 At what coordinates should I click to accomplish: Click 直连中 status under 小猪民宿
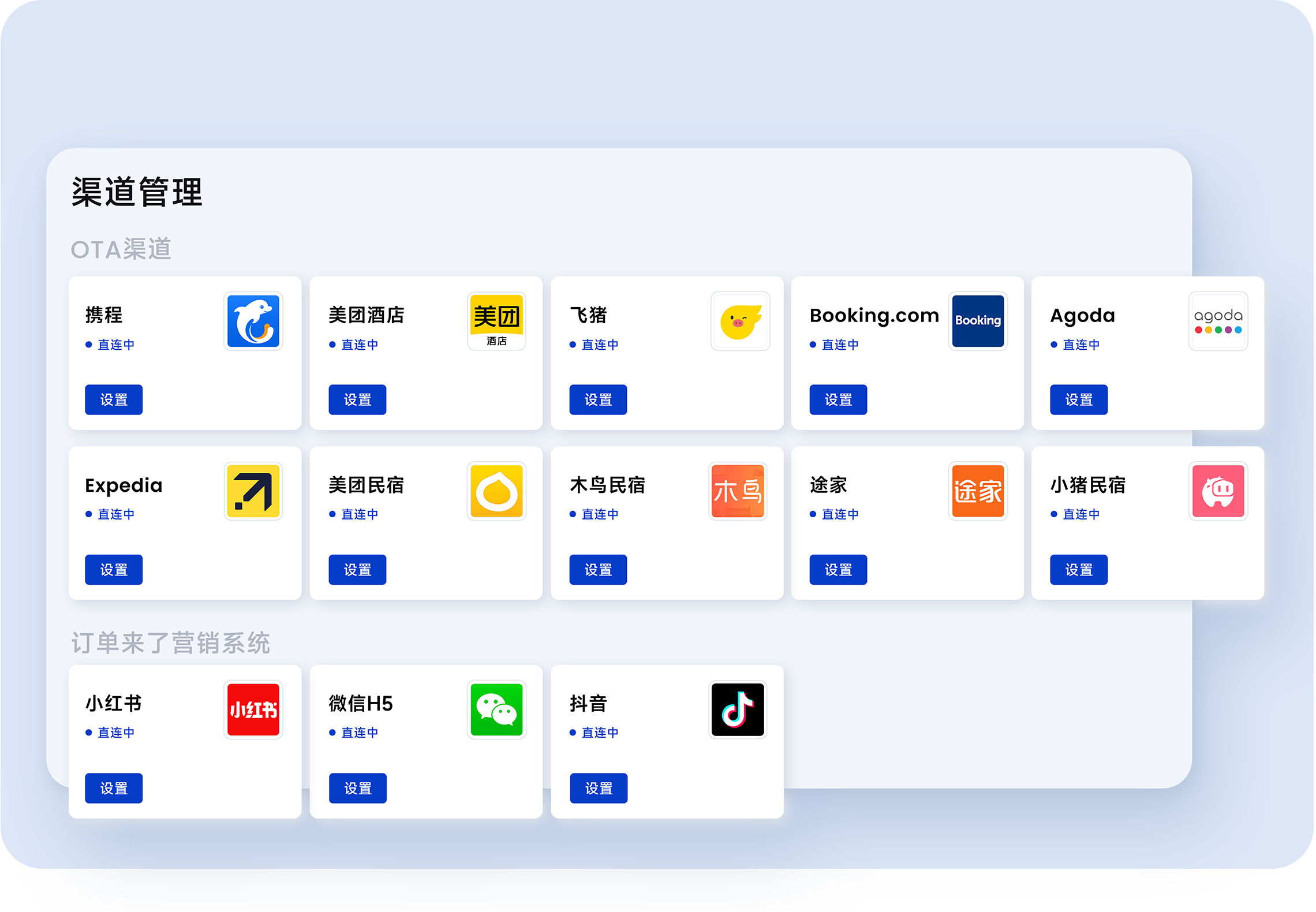tap(1075, 514)
